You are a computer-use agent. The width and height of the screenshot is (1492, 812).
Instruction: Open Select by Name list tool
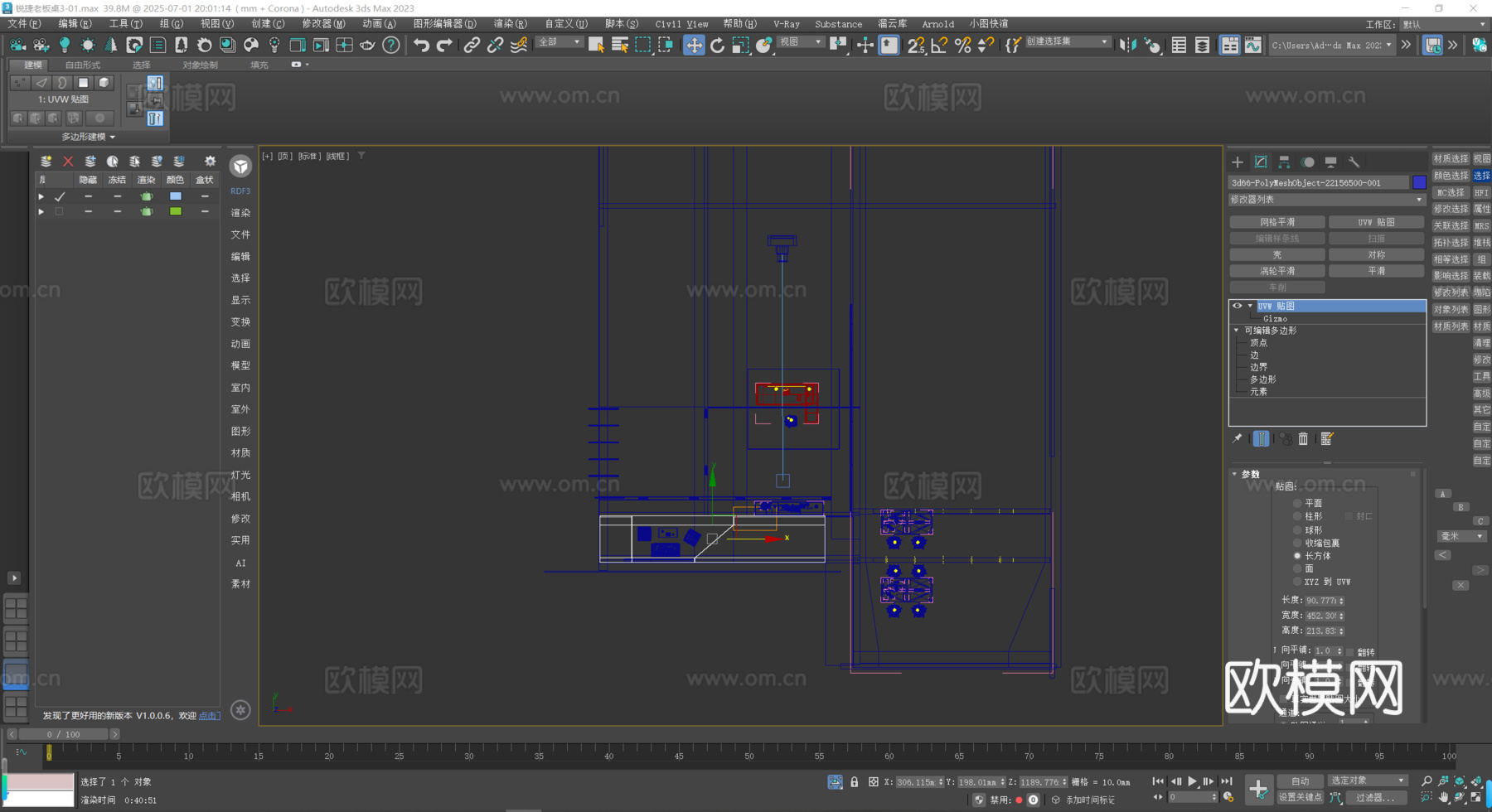[x=619, y=45]
